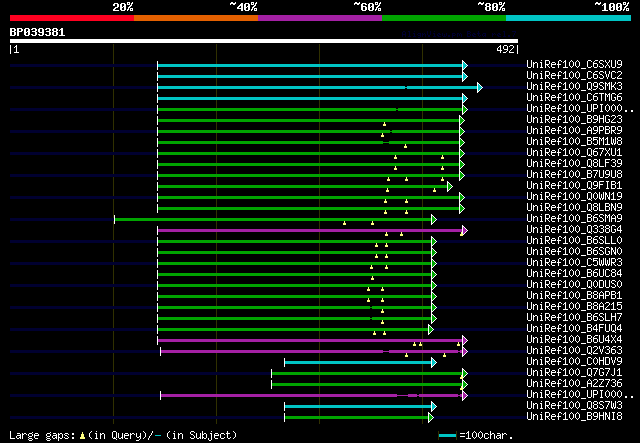Click the arrowhead of the UniRef100_Q9FIB1 row
Screen dimensions: 640x443
(x=450, y=187)
